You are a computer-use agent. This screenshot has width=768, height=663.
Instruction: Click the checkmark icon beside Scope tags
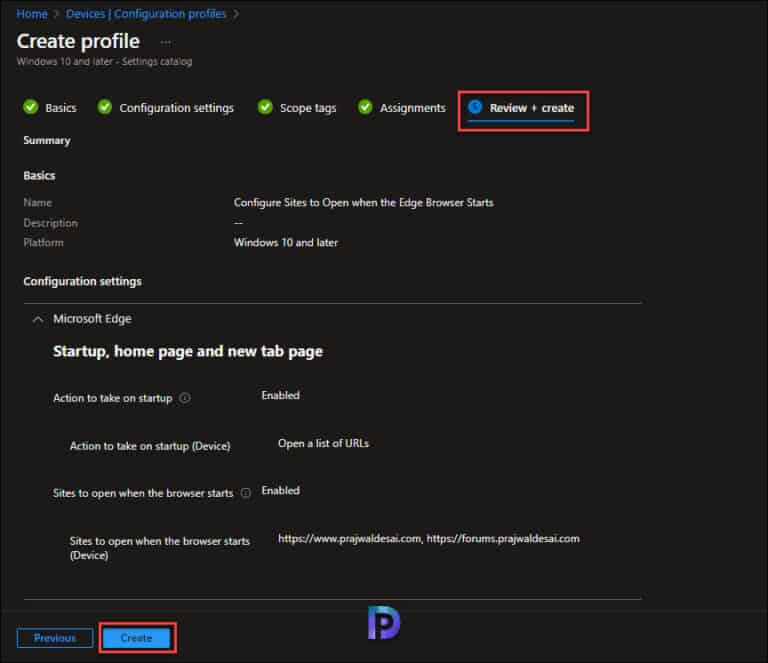pyautogui.click(x=265, y=106)
